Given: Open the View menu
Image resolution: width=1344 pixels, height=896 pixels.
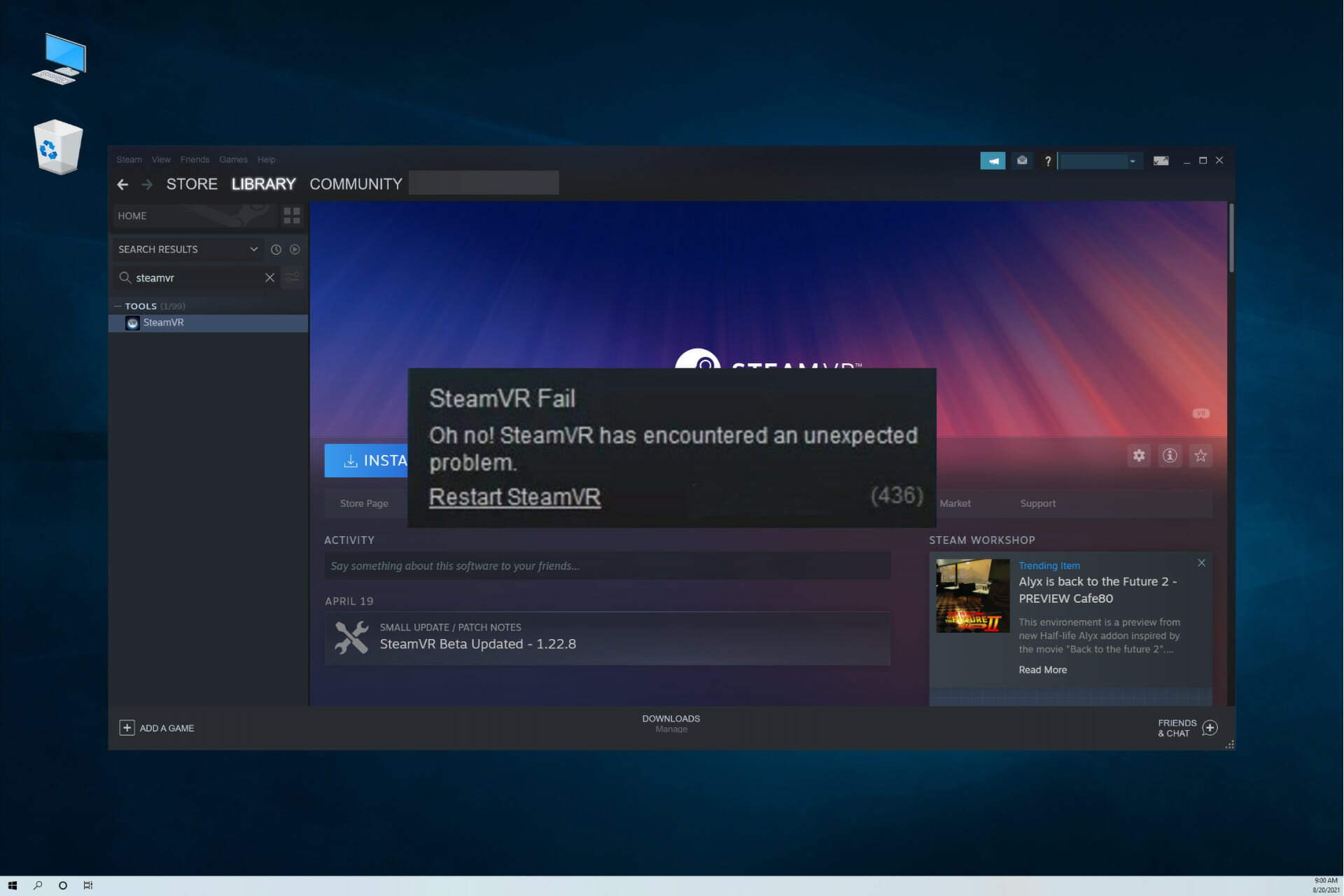Looking at the screenshot, I should point(161,160).
